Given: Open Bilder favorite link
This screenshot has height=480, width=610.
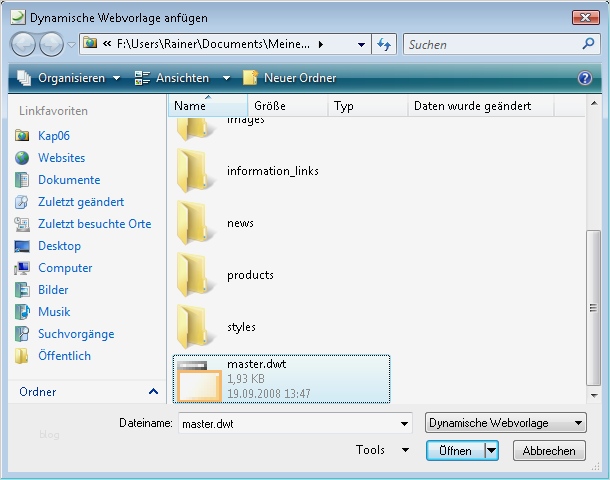Looking at the screenshot, I should pos(53,290).
